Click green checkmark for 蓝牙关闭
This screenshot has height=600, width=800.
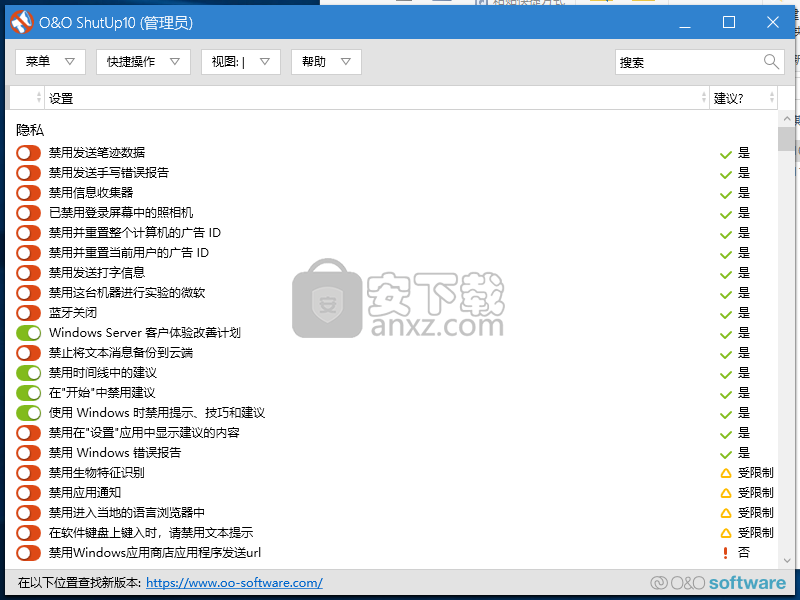[726, 313]
